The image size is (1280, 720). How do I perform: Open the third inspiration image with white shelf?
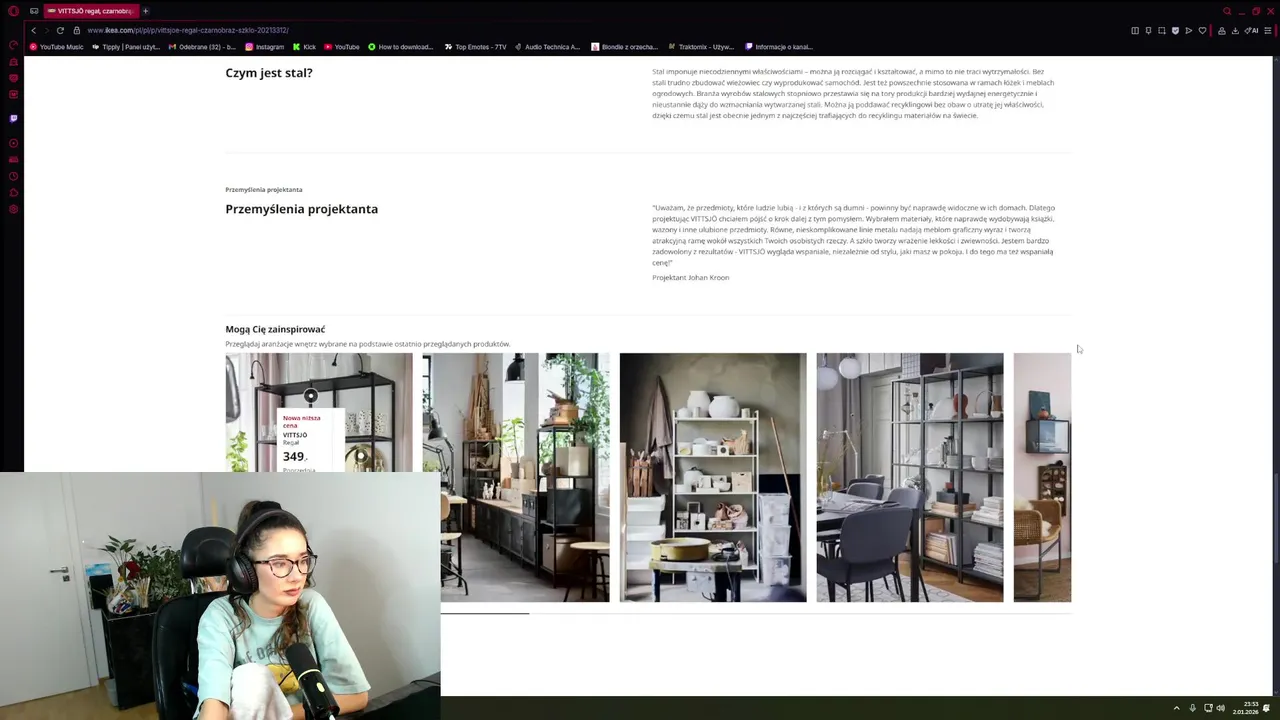tap(713, 477)
